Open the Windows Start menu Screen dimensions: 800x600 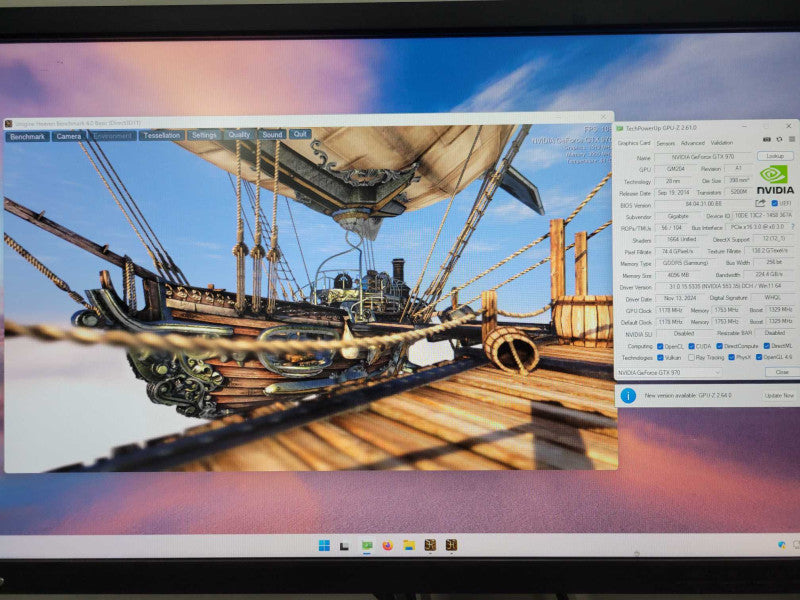(324, 545)
